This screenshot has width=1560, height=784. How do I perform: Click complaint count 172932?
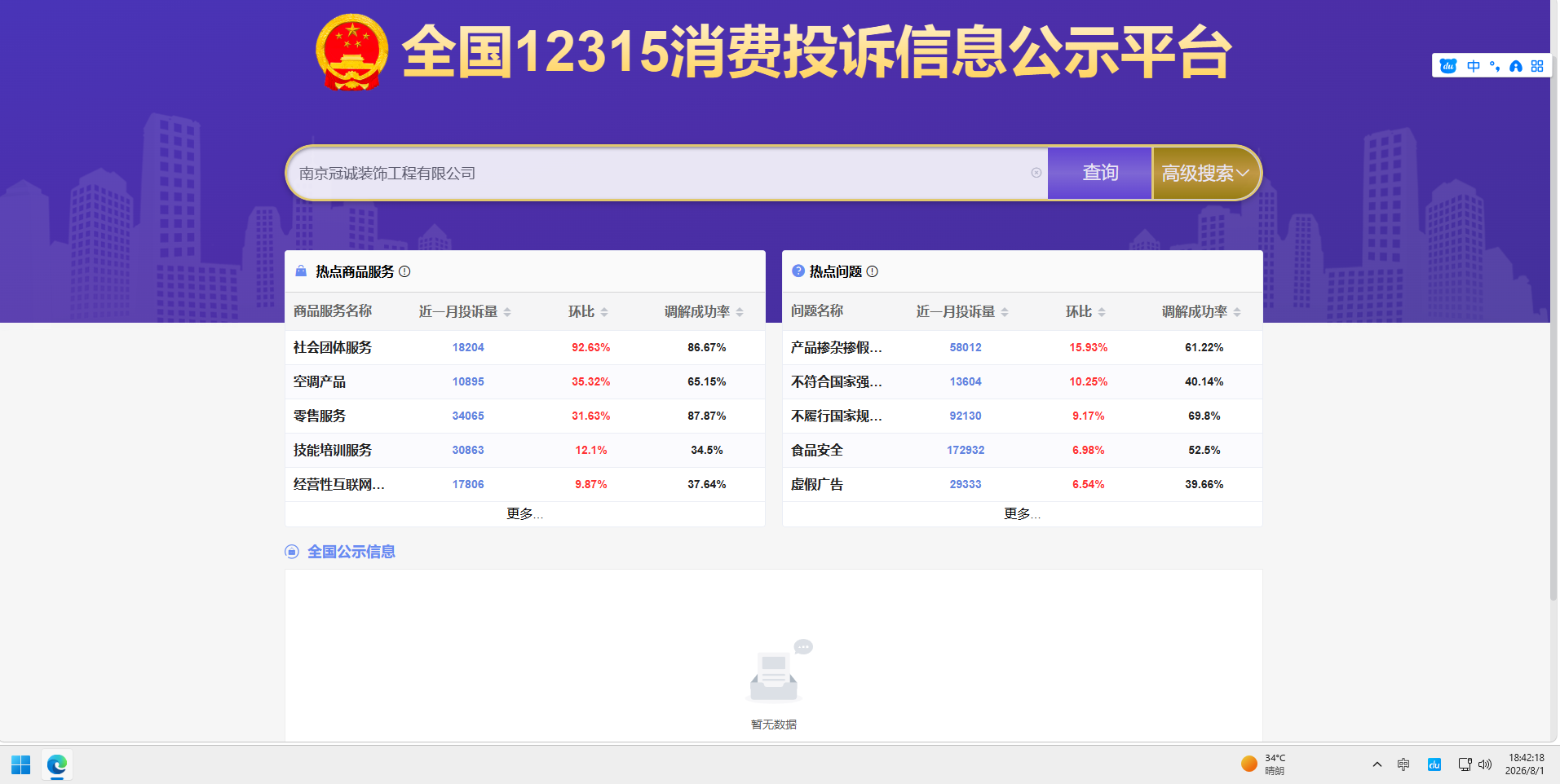point(966,450)
